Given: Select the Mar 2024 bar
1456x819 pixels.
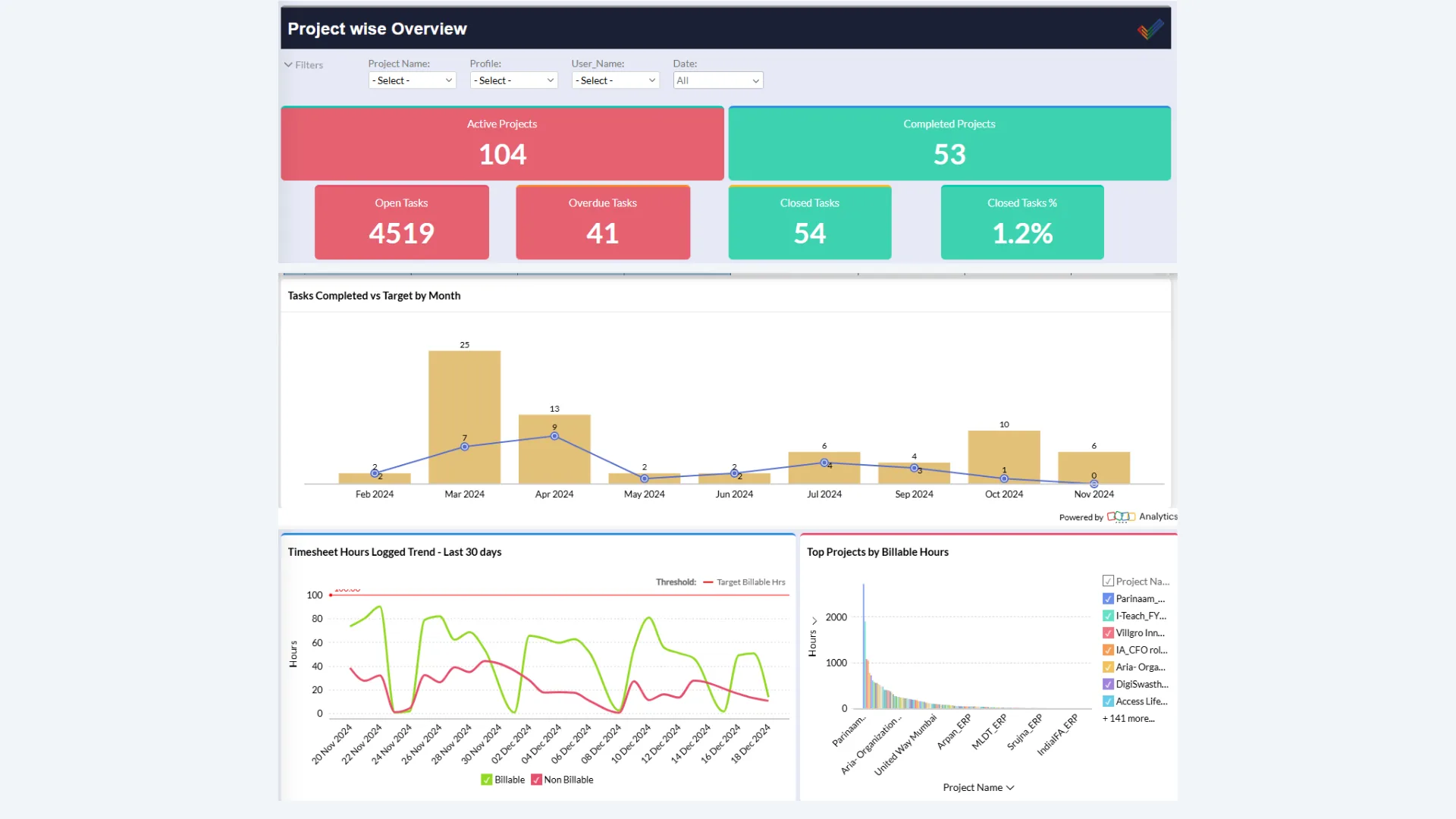Looking at the screenshot, I should click(x=464, y=417).
